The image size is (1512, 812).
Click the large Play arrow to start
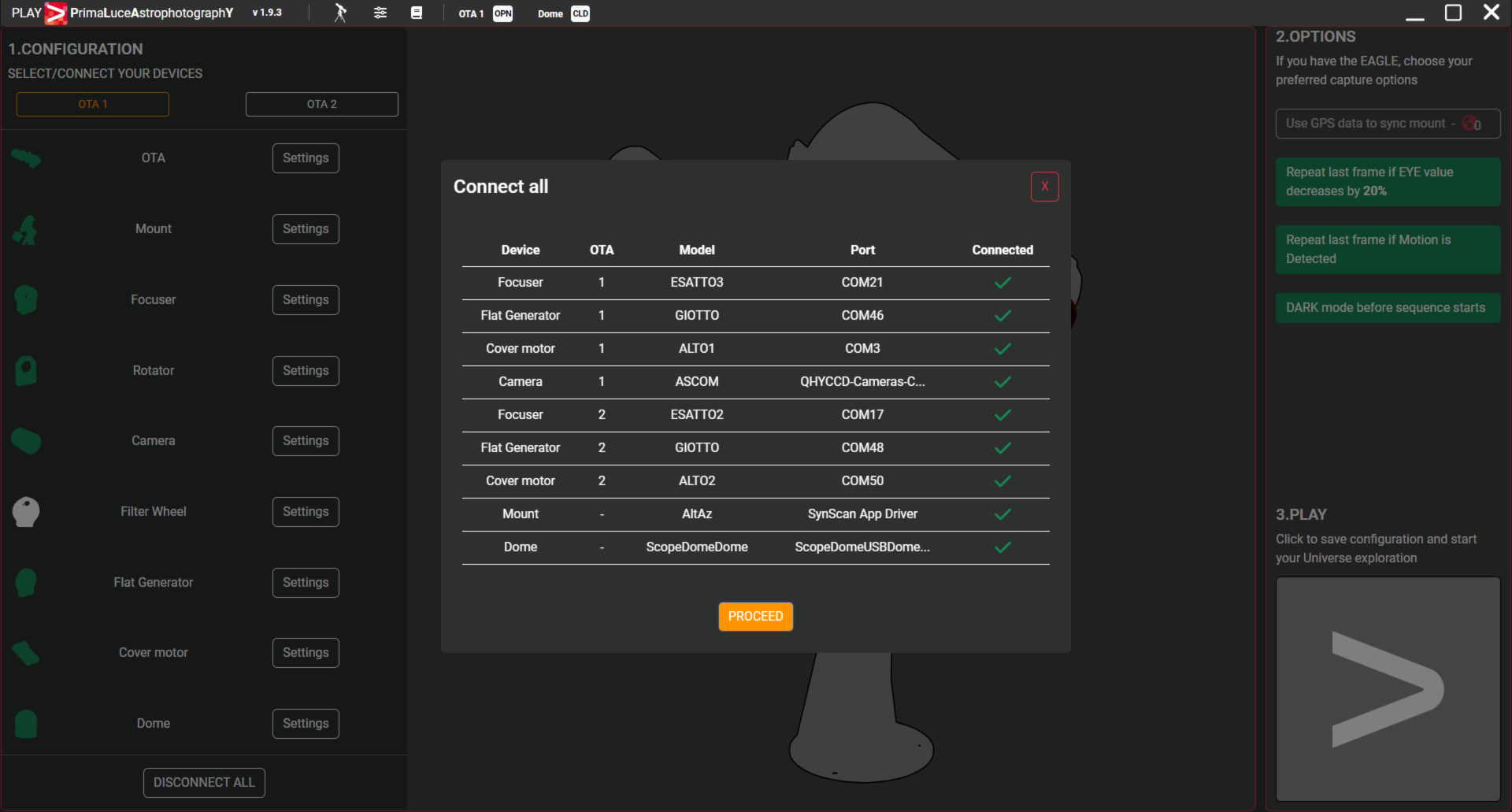point(1388,689)
